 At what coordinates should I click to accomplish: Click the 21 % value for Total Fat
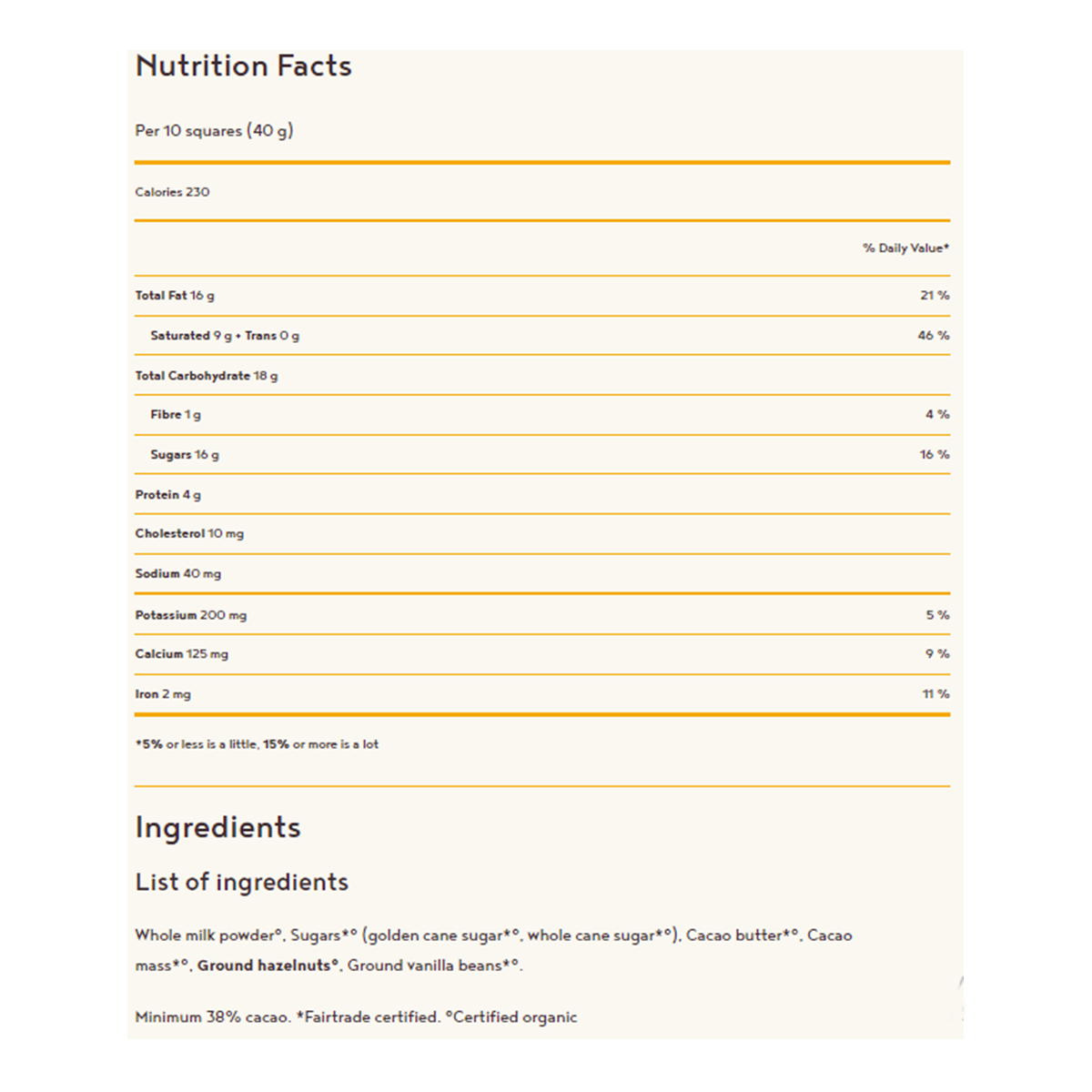[x=935, y=296]
